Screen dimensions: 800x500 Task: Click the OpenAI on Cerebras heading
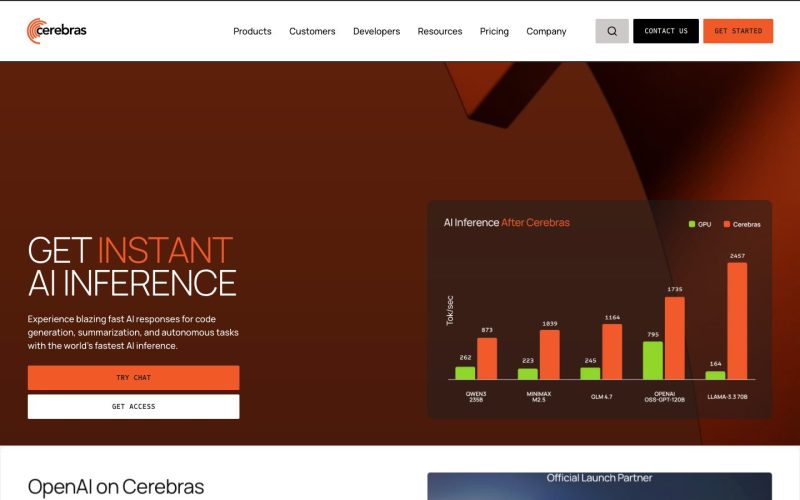coord(116,487)
